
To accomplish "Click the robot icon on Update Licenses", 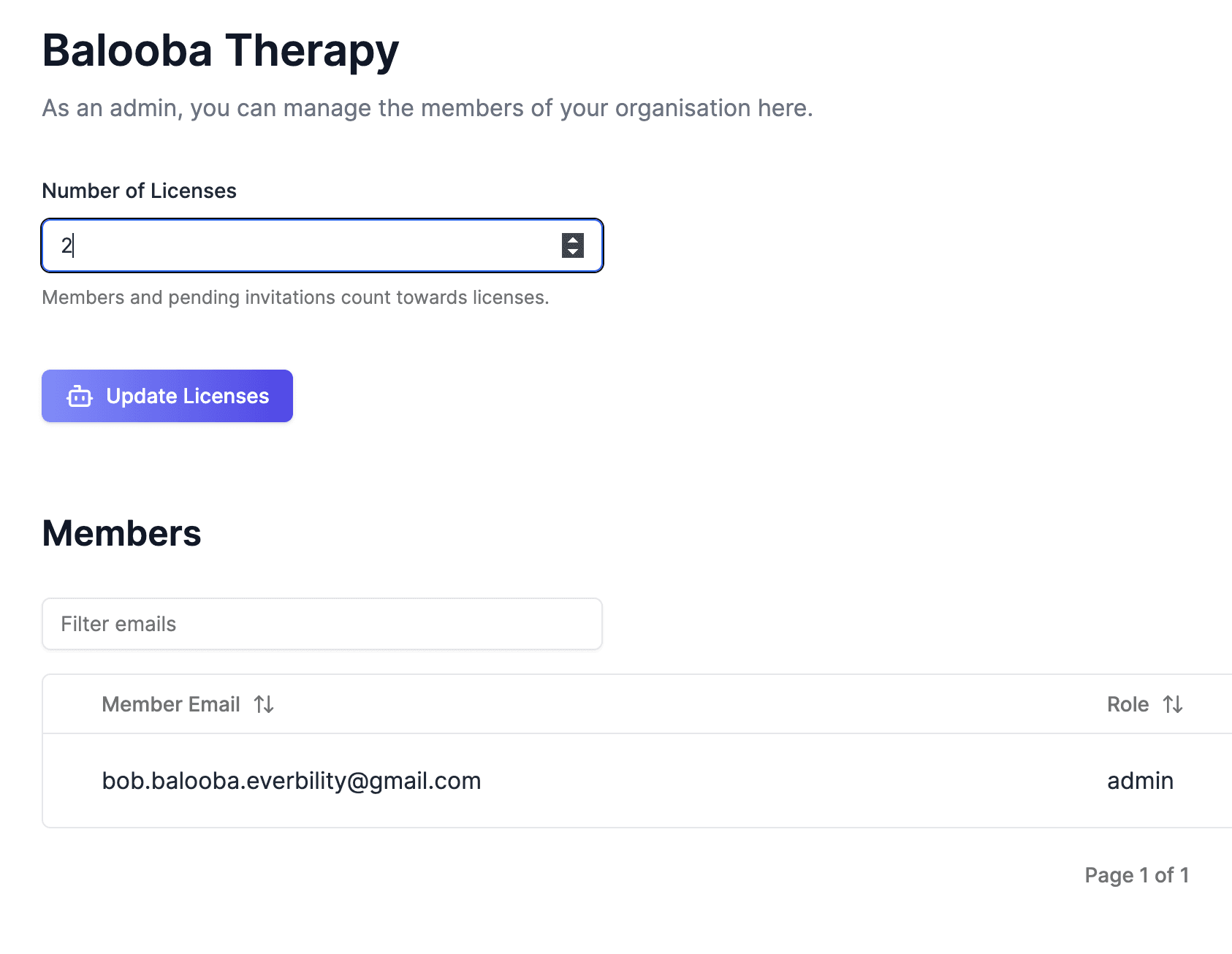I will pyautogui.click(x=80, y=397).
